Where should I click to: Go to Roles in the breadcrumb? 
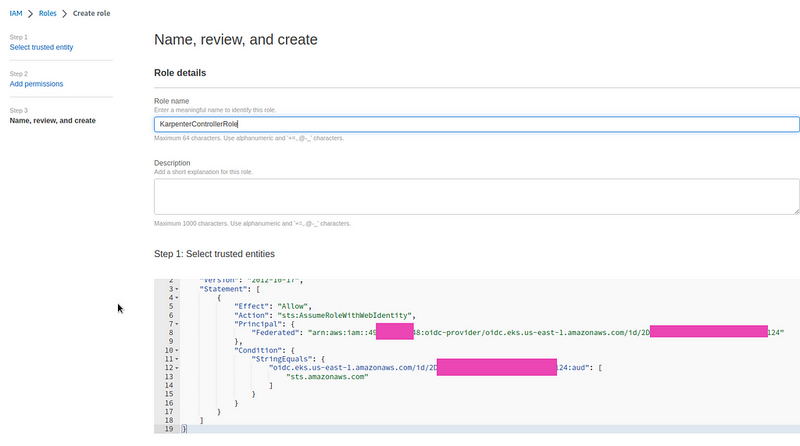[x=48, y=12]
